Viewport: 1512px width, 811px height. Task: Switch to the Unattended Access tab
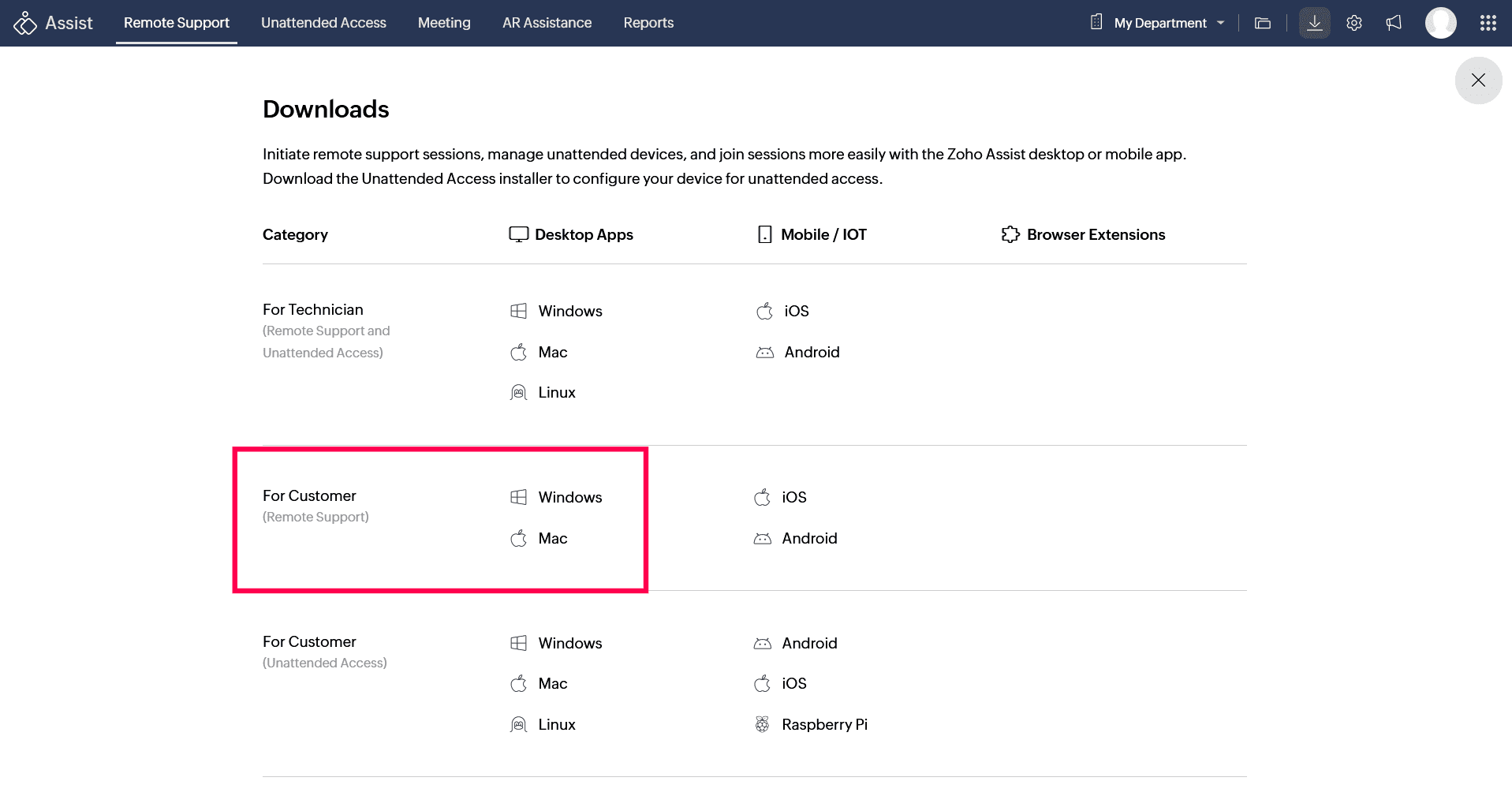[x=323, y=23]
